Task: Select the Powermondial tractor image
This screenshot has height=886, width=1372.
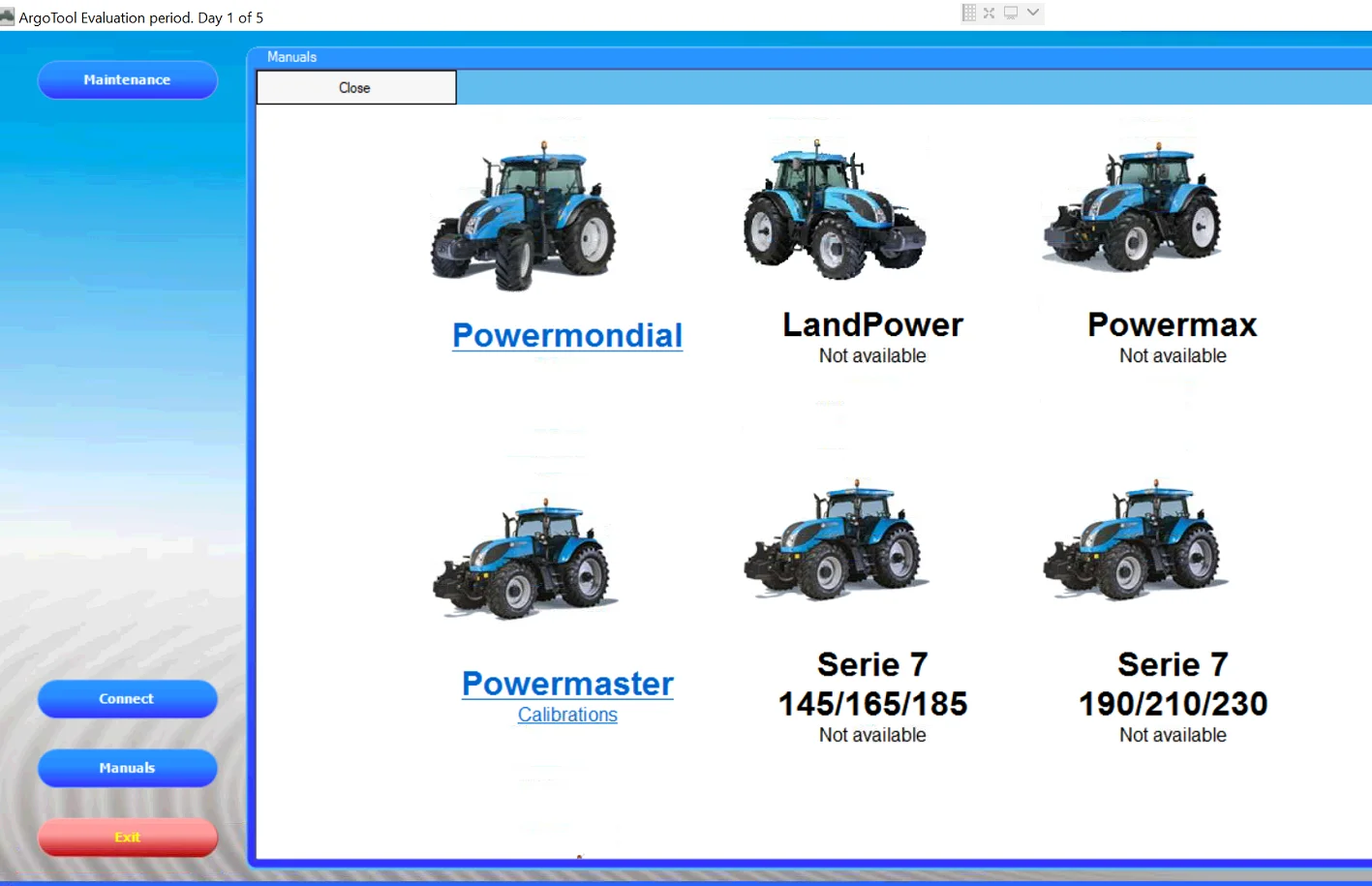Action: 524,215
